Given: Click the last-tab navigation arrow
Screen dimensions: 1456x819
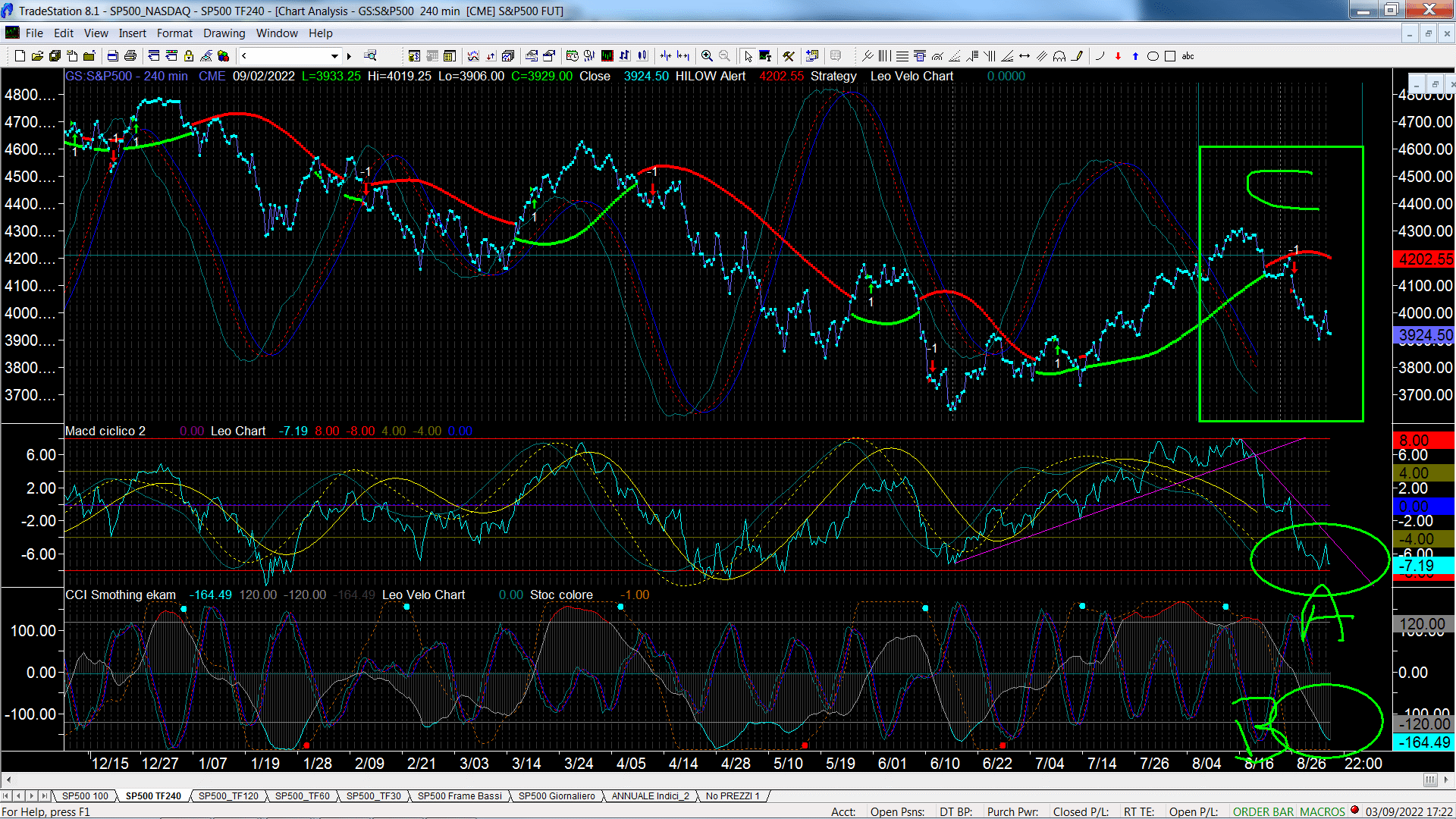Looking at the screenshot, I should (45, 795).
